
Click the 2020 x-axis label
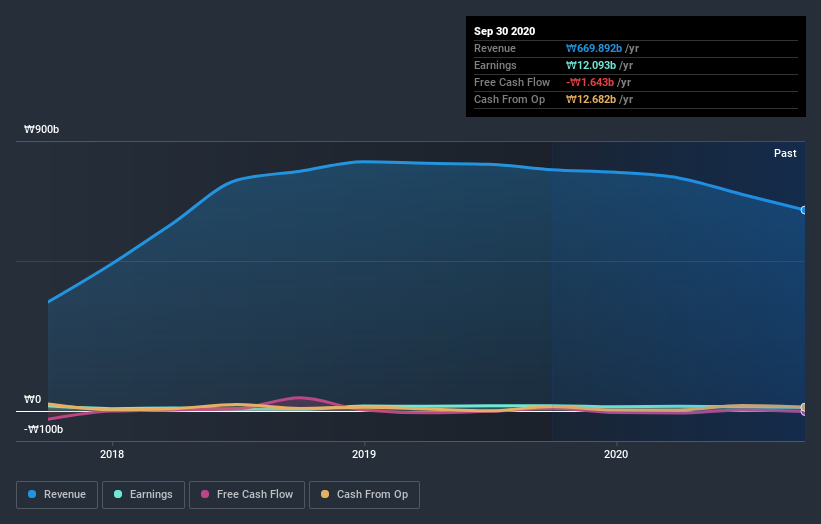click(616, 454)
